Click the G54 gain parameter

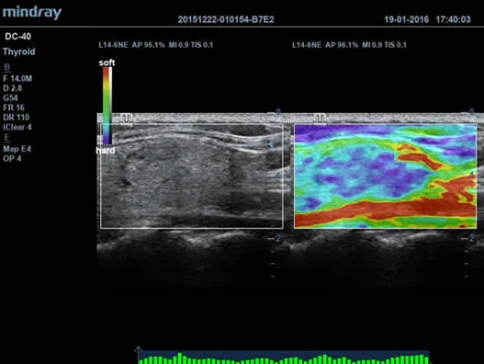[10, 98]
